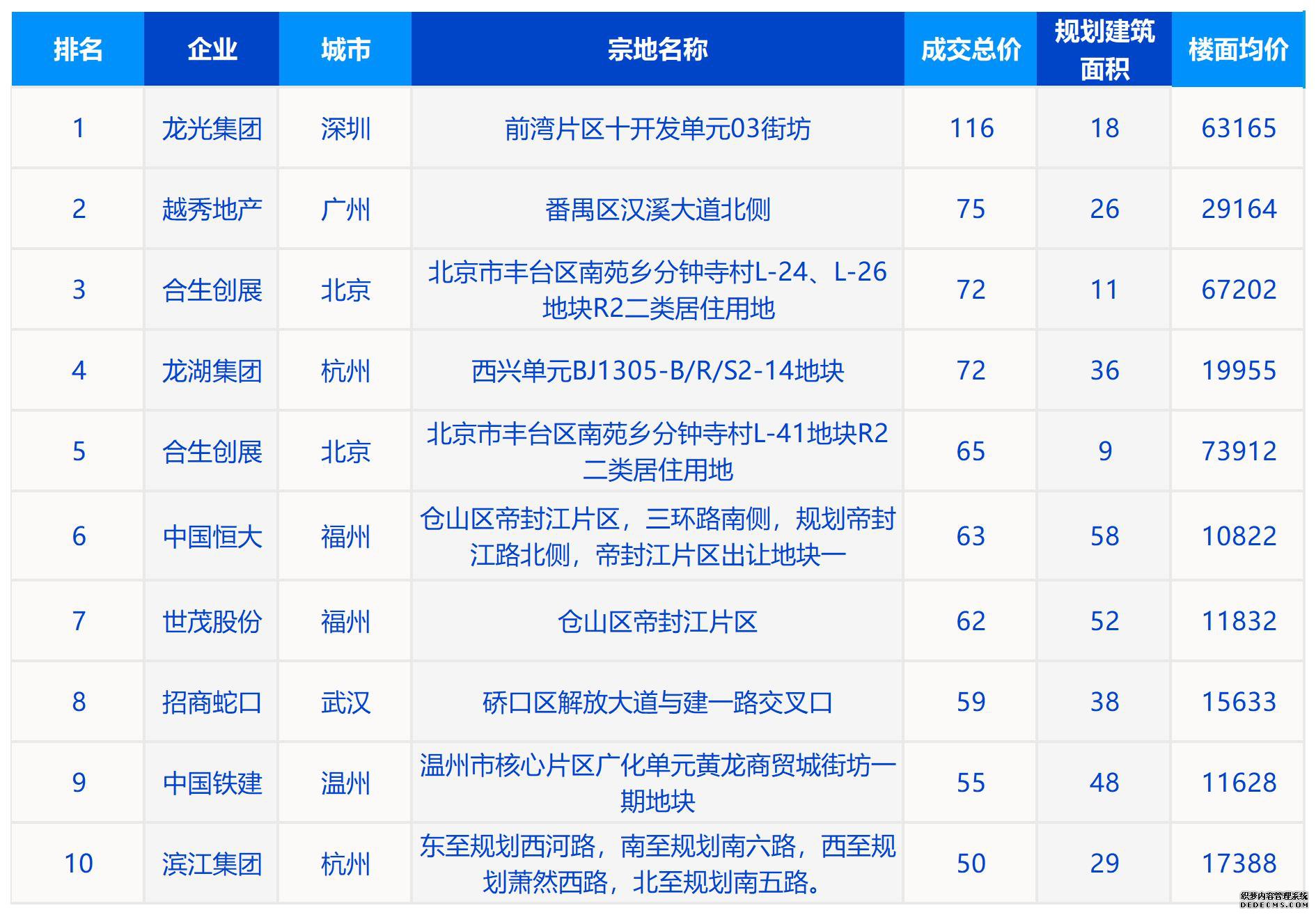This screenshot has height=915, width=1316.
Task: Click total price value 55
Action: [971, 783]
